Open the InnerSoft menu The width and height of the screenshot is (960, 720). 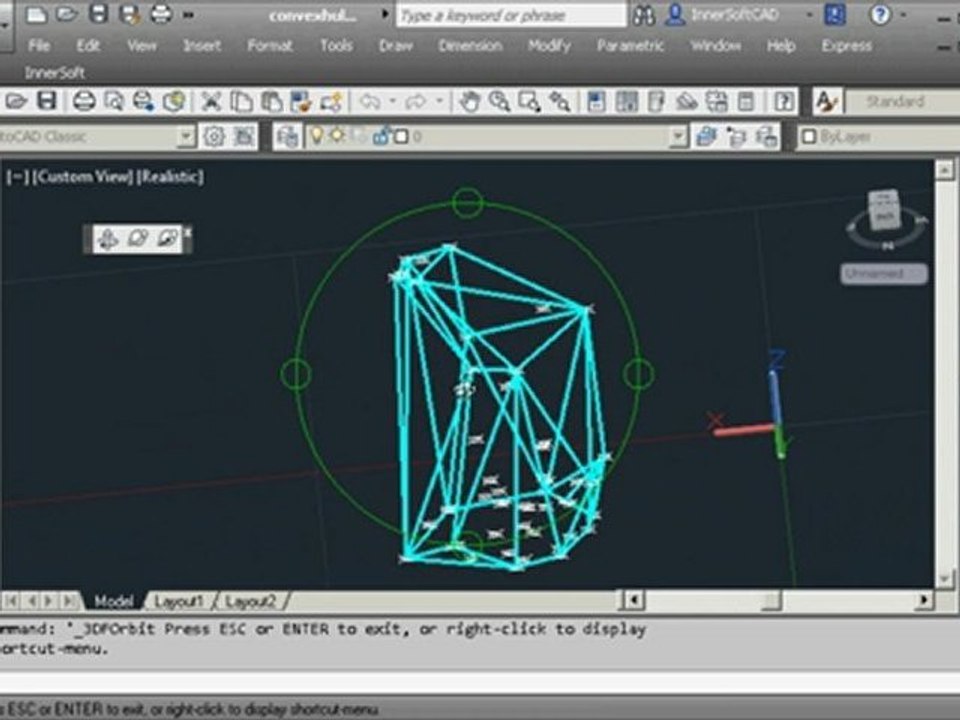pos(54,73)
